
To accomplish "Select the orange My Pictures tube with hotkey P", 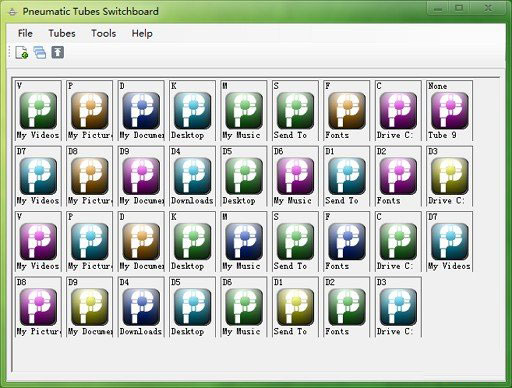I will click(x=90, y=111).
